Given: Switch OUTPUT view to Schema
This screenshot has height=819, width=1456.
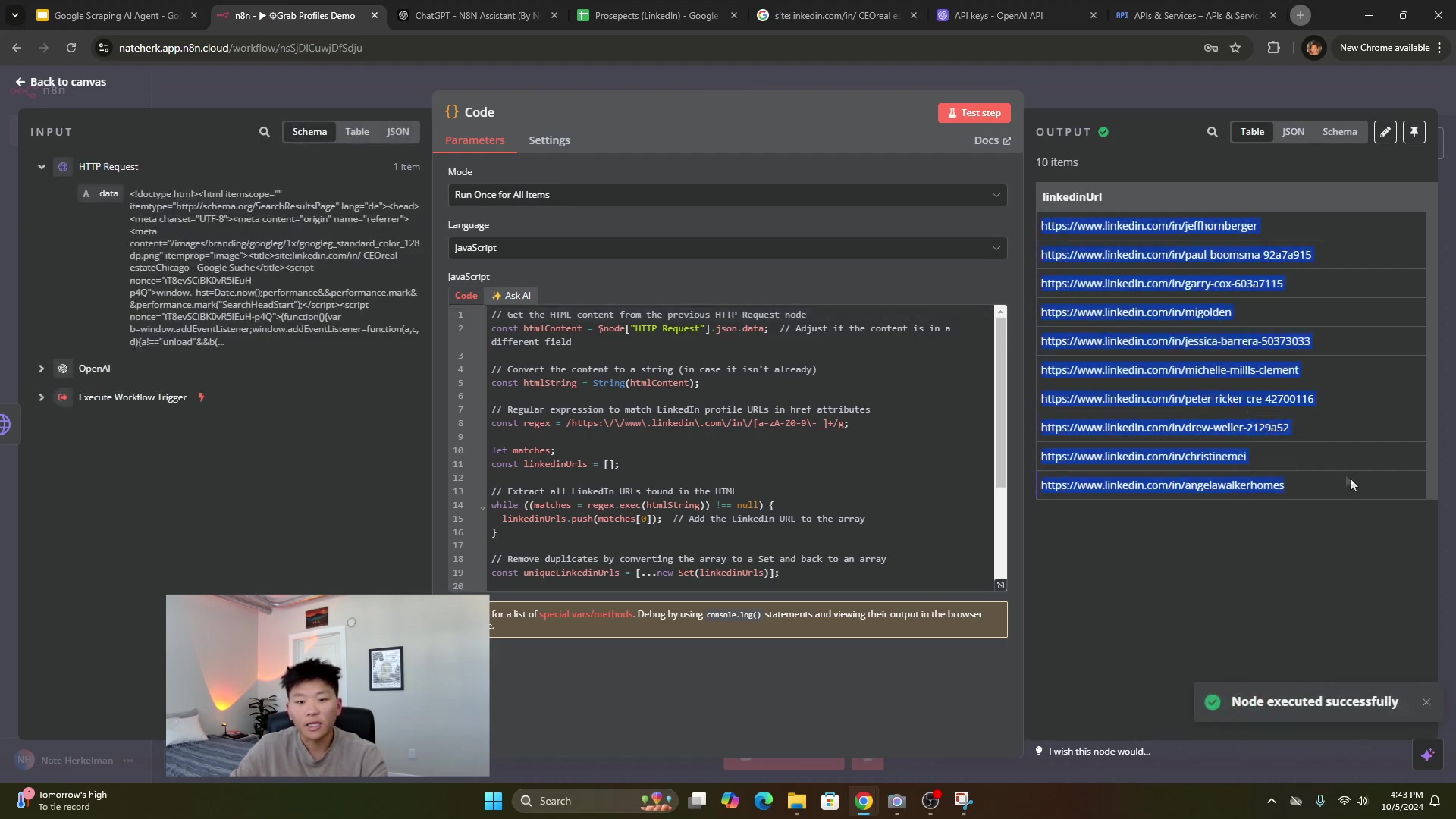Looking at the screenshot, I should pos(1340,132).
